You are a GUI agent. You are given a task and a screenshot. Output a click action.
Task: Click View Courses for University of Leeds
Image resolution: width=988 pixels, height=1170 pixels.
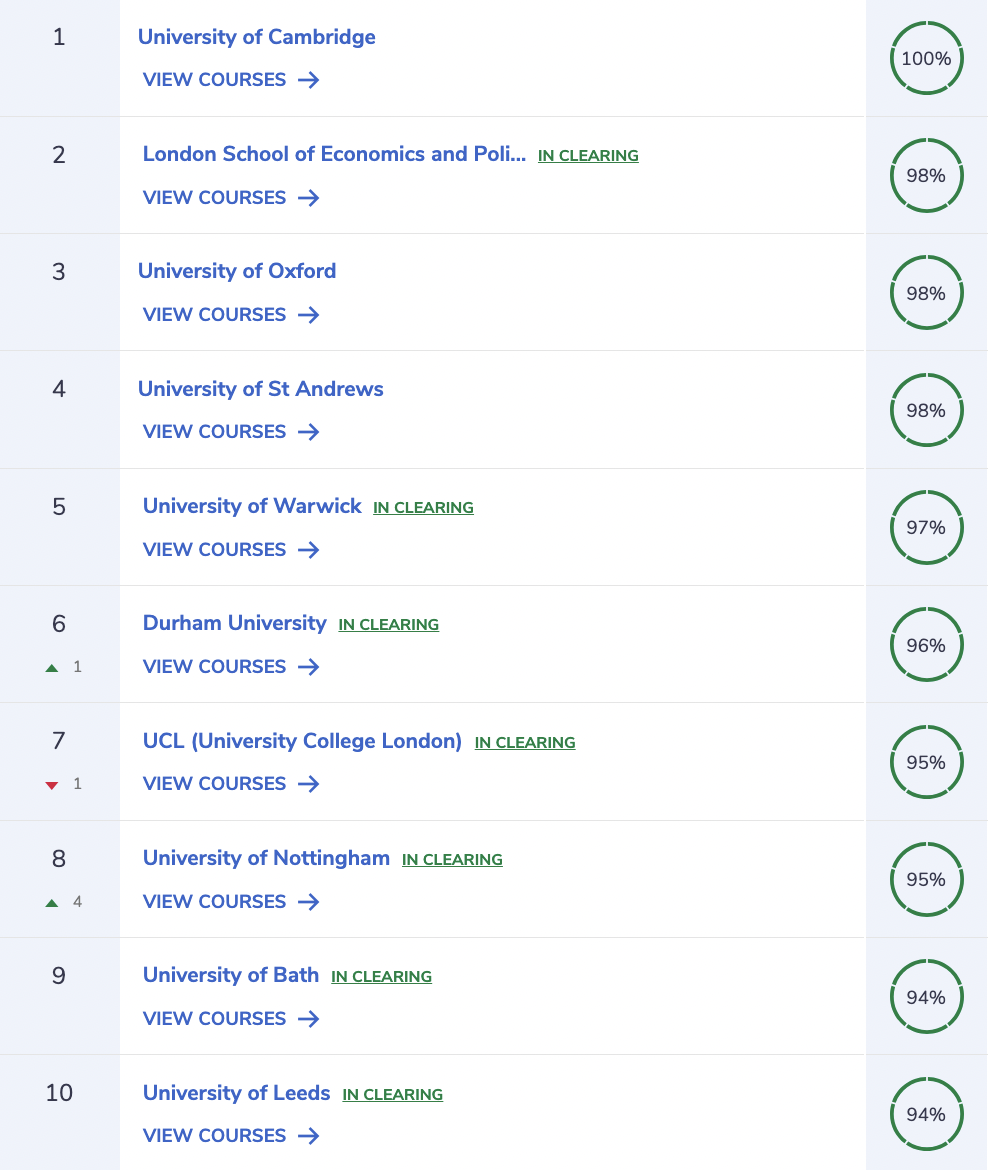231,1136
